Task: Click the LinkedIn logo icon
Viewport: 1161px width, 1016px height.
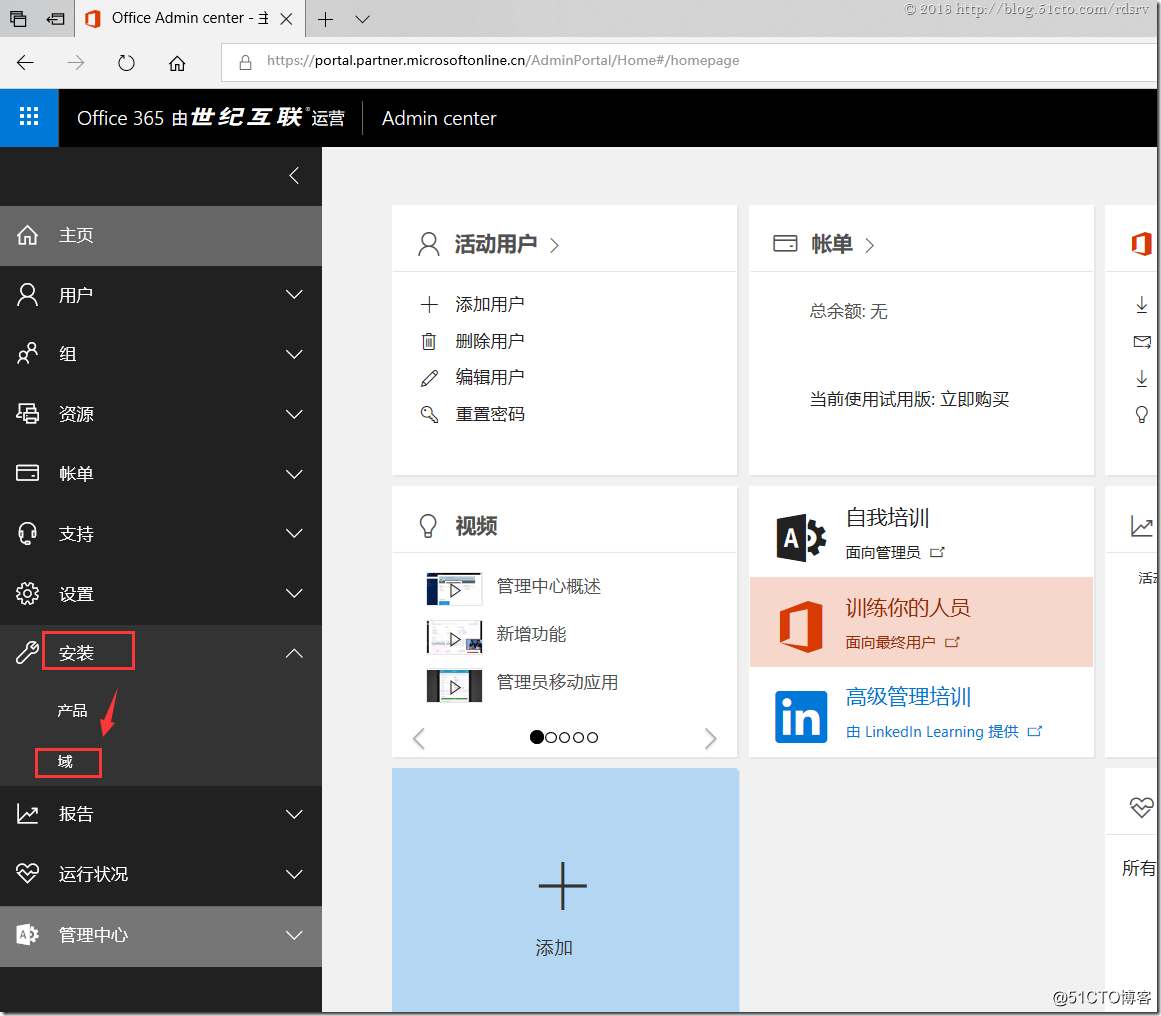Action: (x=800, y=717)
